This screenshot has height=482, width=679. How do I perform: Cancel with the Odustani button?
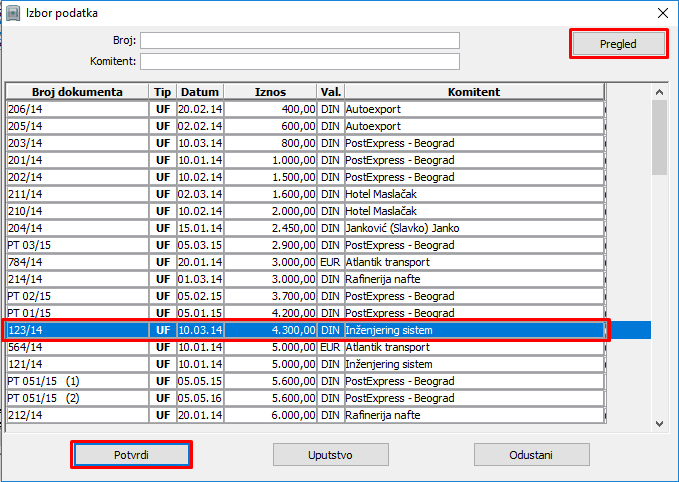click(531, 455)
